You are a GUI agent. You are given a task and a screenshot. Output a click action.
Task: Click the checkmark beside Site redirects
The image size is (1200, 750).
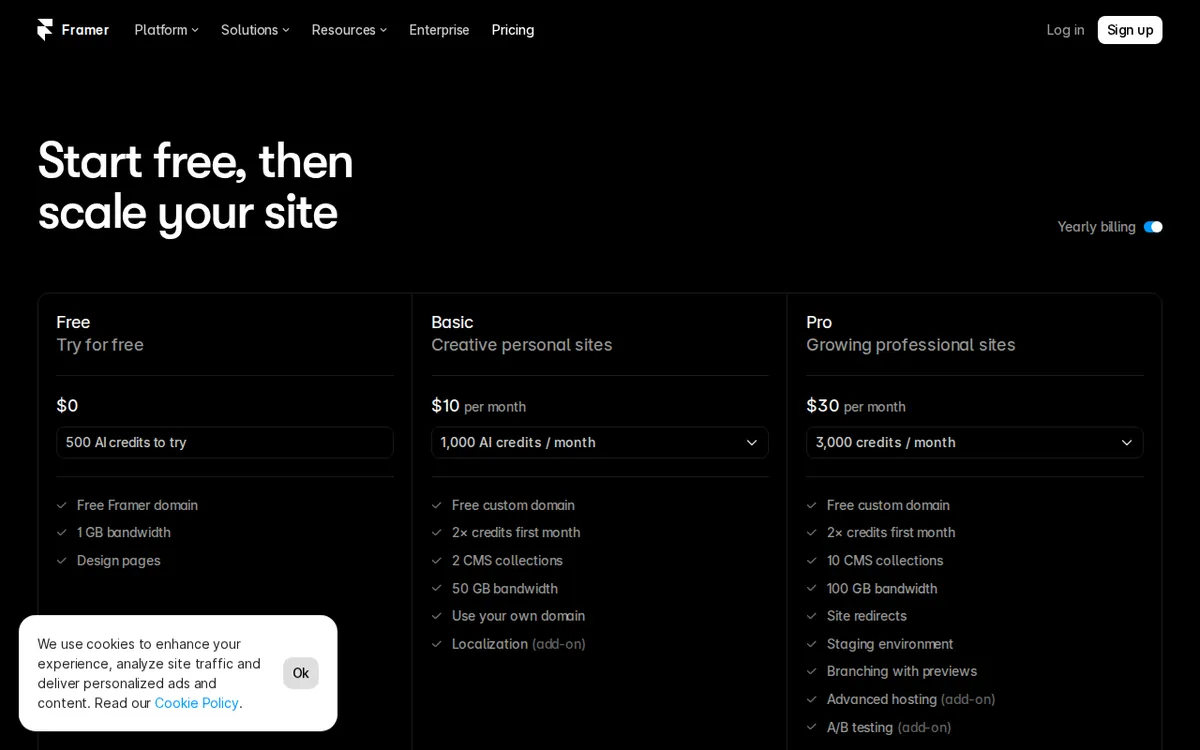812,616
